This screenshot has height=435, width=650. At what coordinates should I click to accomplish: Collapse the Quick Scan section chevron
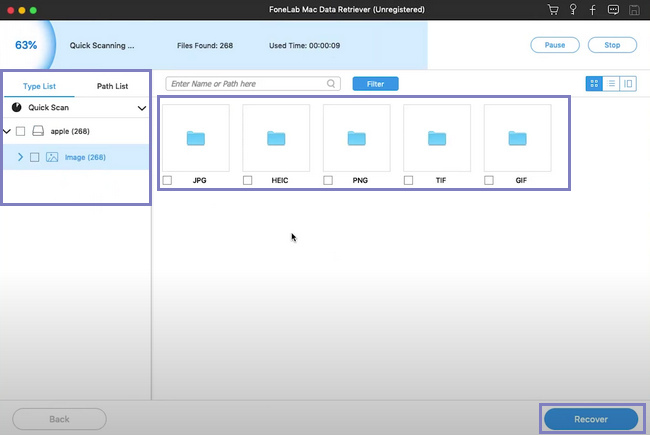(142, 108)
